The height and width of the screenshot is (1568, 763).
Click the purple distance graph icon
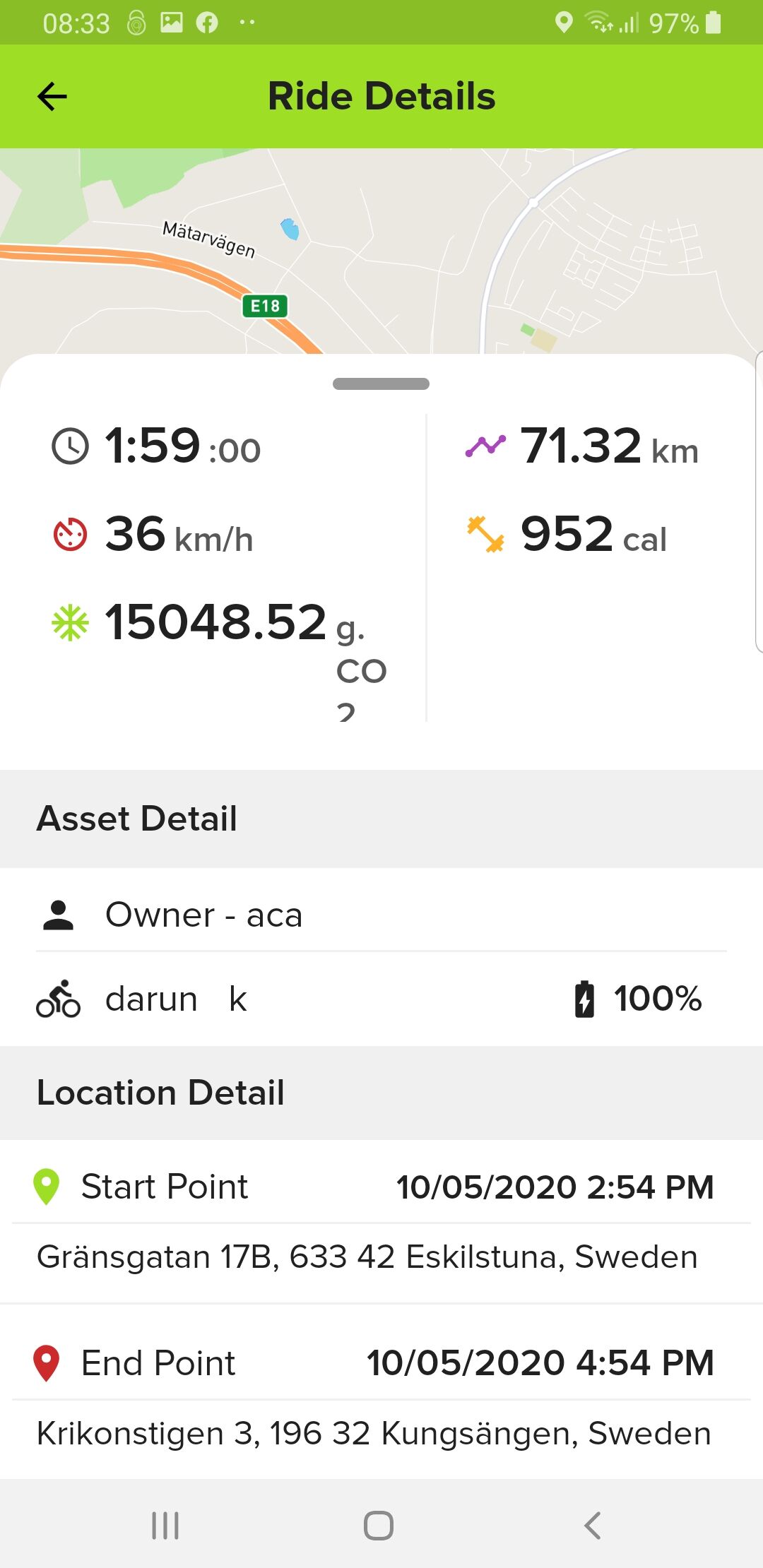click(x=486, y=446)
